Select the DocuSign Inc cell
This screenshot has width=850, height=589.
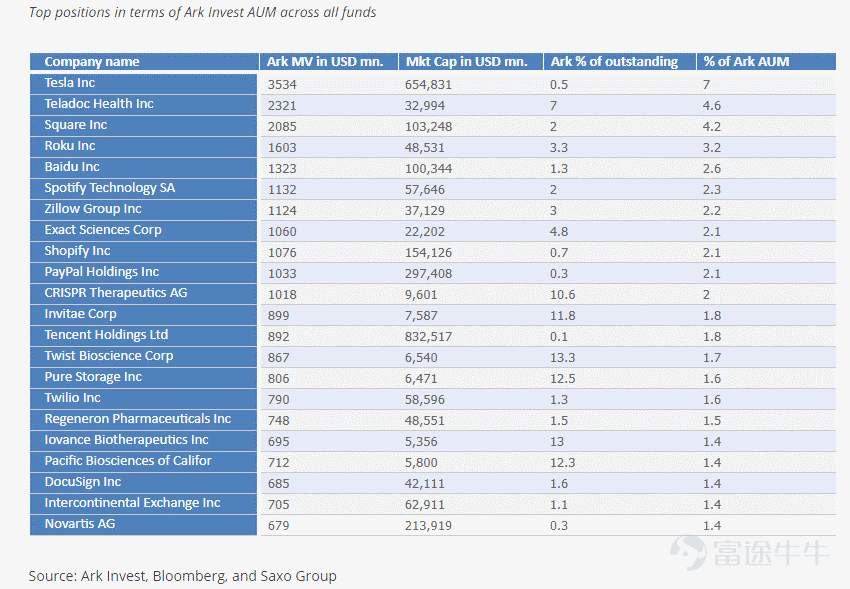click(143, 482)
